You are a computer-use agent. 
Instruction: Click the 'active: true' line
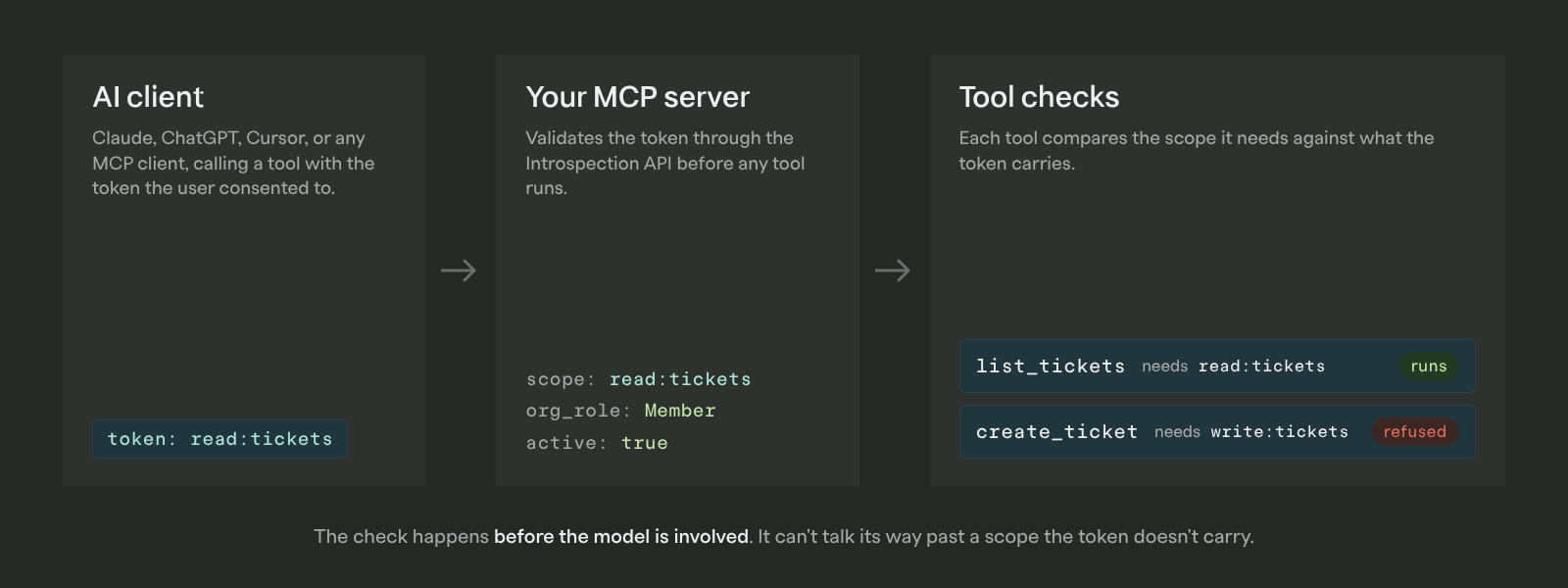pyautogui.click(x=597, y=443)
